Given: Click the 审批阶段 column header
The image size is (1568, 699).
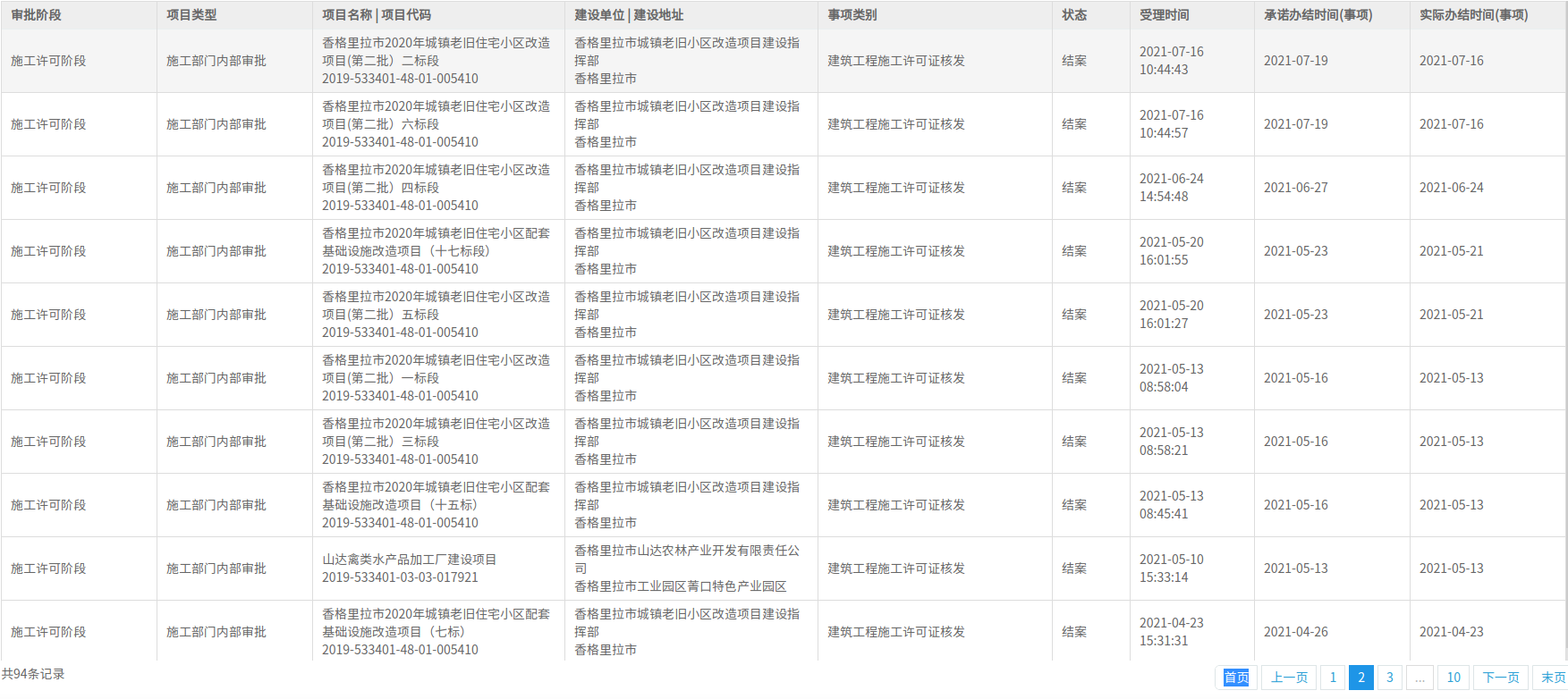Looking at the screenshot, I should click(x=37, y=15).
